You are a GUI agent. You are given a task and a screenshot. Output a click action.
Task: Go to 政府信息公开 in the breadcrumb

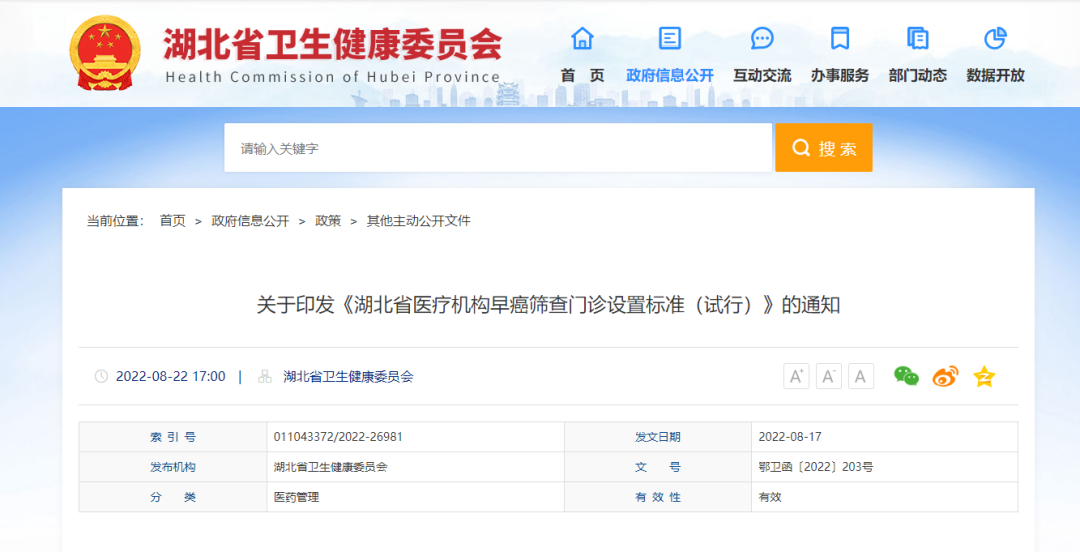point(250,221)
